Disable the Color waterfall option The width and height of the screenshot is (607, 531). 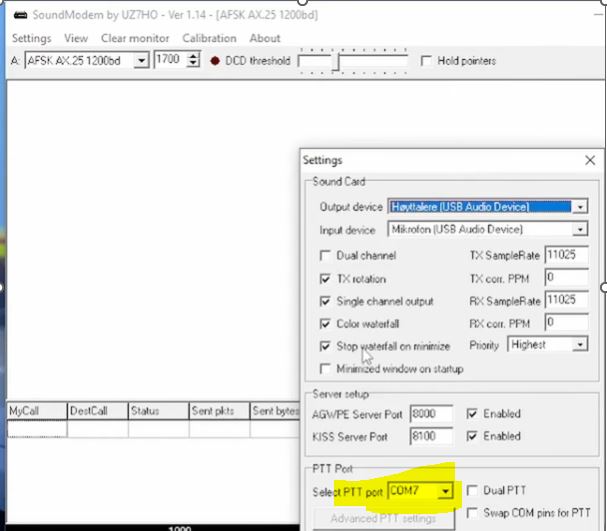(x=325, y=324)
